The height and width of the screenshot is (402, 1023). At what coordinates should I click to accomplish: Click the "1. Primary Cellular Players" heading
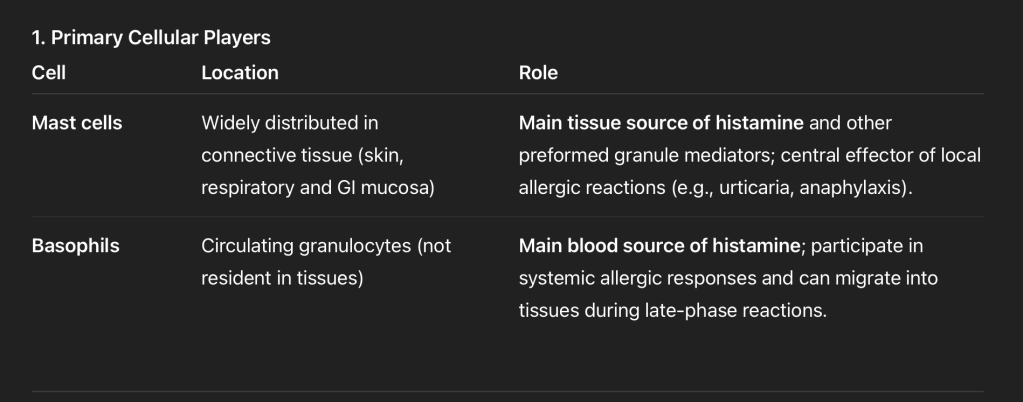pos(151,38)
